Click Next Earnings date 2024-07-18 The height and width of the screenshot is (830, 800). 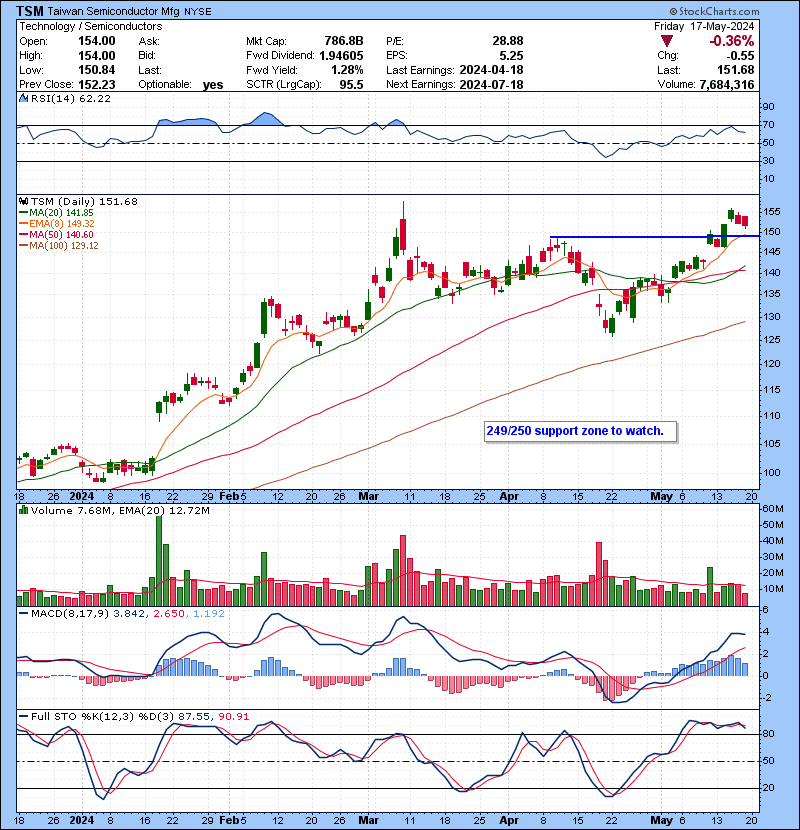(491, 84)
